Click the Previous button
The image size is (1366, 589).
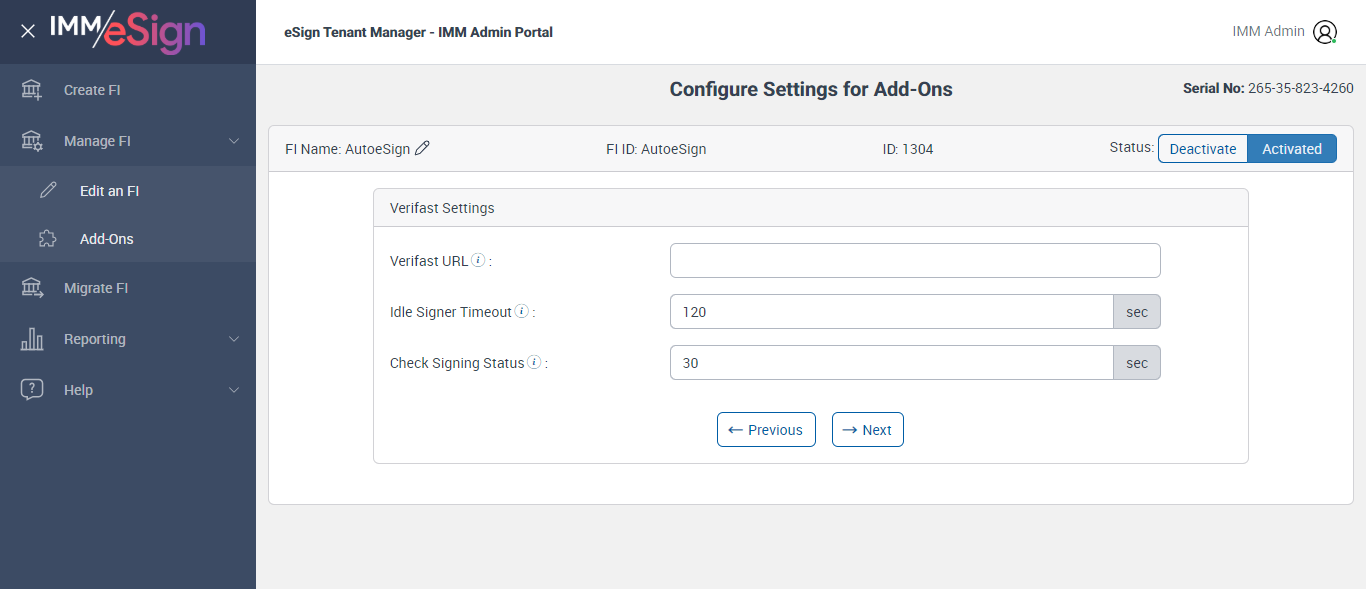pyautogui.click(x=766, y=430)
